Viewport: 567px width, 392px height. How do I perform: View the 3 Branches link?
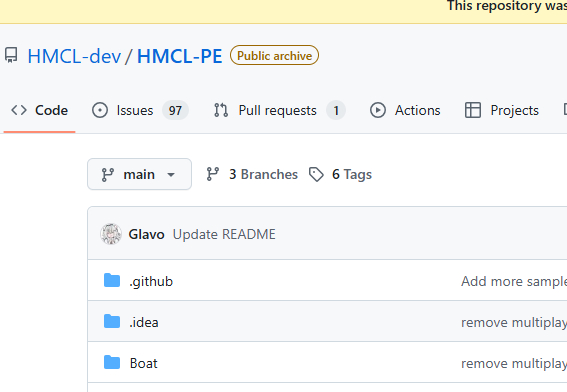pos(252,174)
